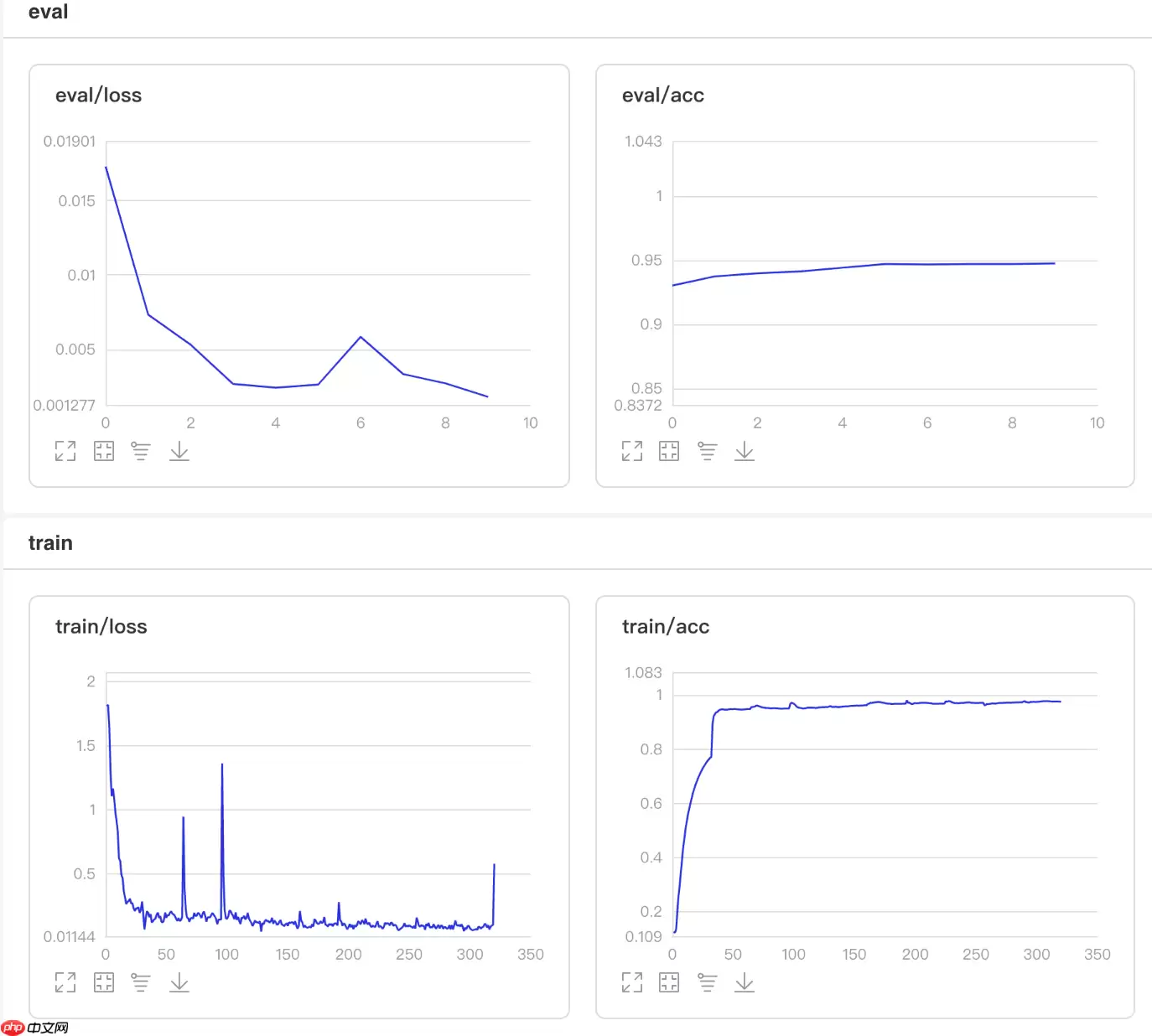Click the selection-frame icon under train/acc
The image size is (1152, 1036).
(x=669, y=982)
